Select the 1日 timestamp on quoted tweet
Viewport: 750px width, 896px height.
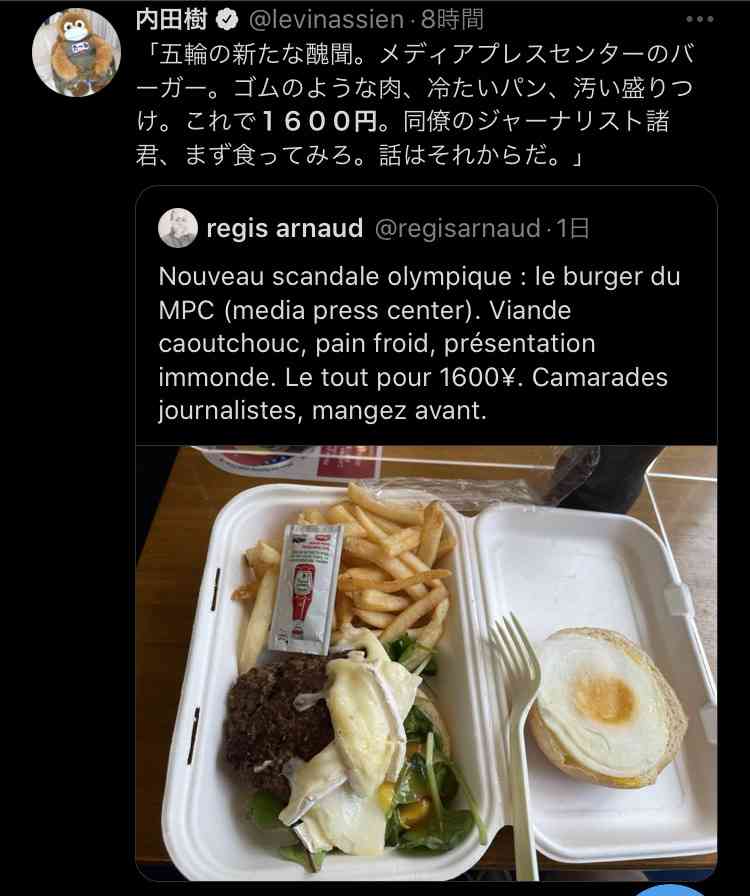(572, 228)
